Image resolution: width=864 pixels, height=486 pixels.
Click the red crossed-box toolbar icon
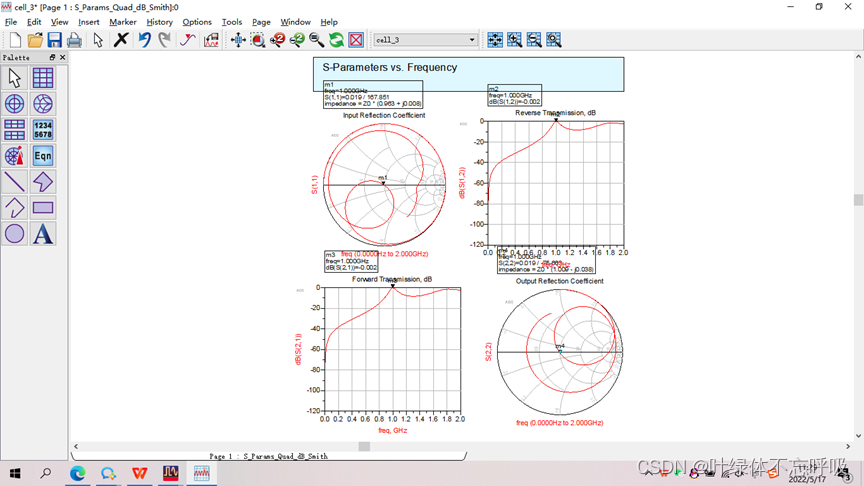[x=357, y=40]
